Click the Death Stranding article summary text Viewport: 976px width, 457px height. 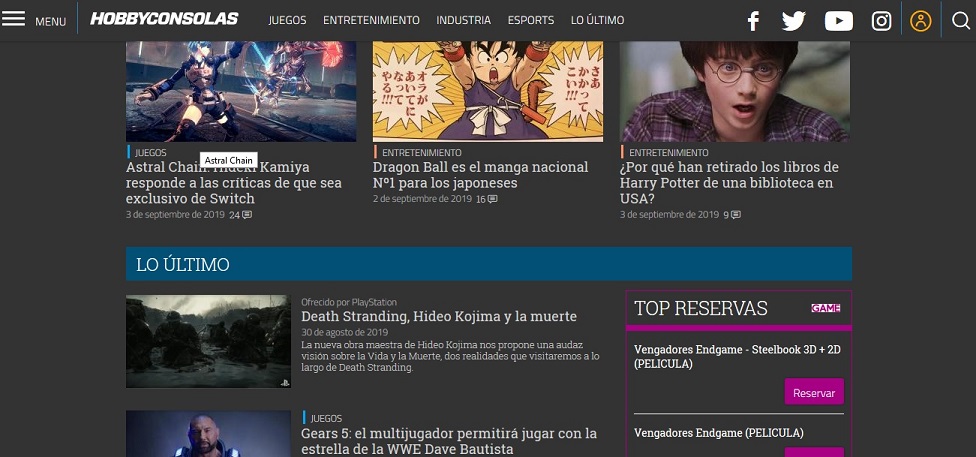tap(450, 356)
